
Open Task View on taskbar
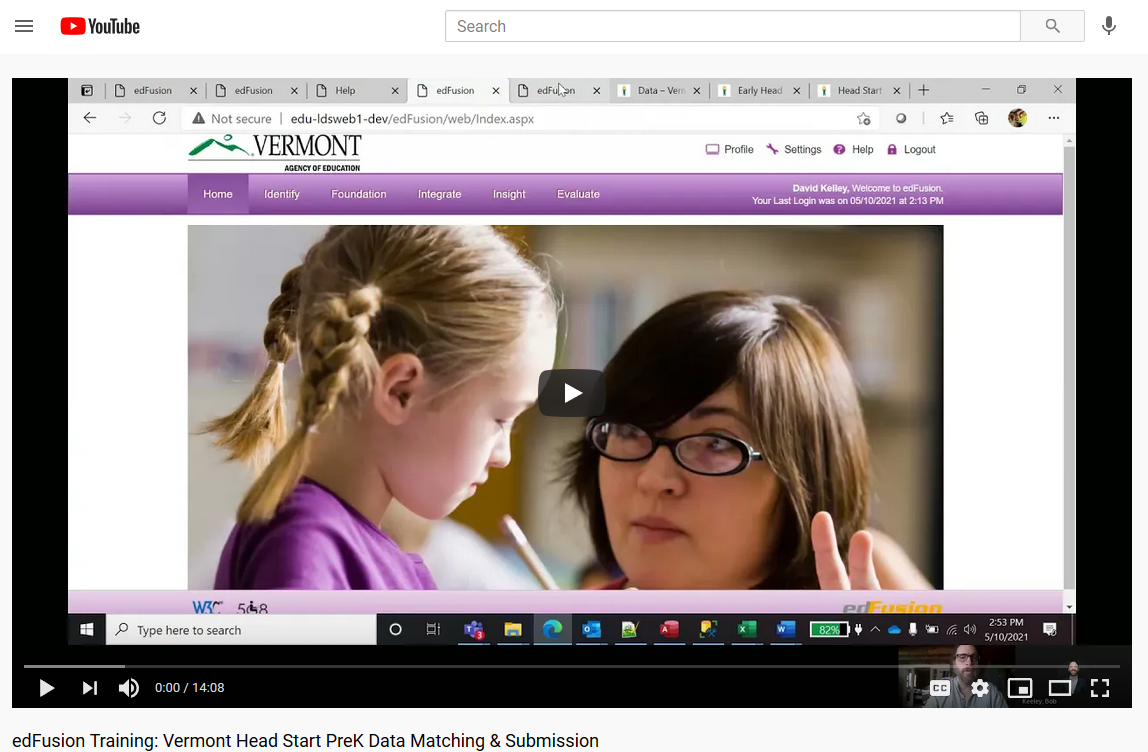click(x=433, y=630)
